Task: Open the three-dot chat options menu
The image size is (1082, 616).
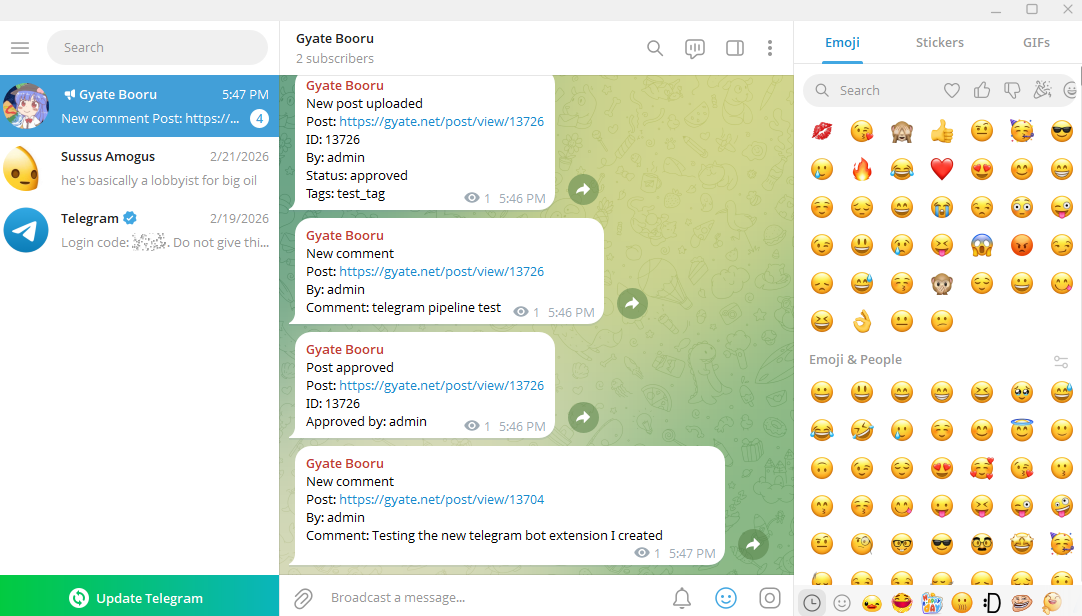Action: [770, 48]
